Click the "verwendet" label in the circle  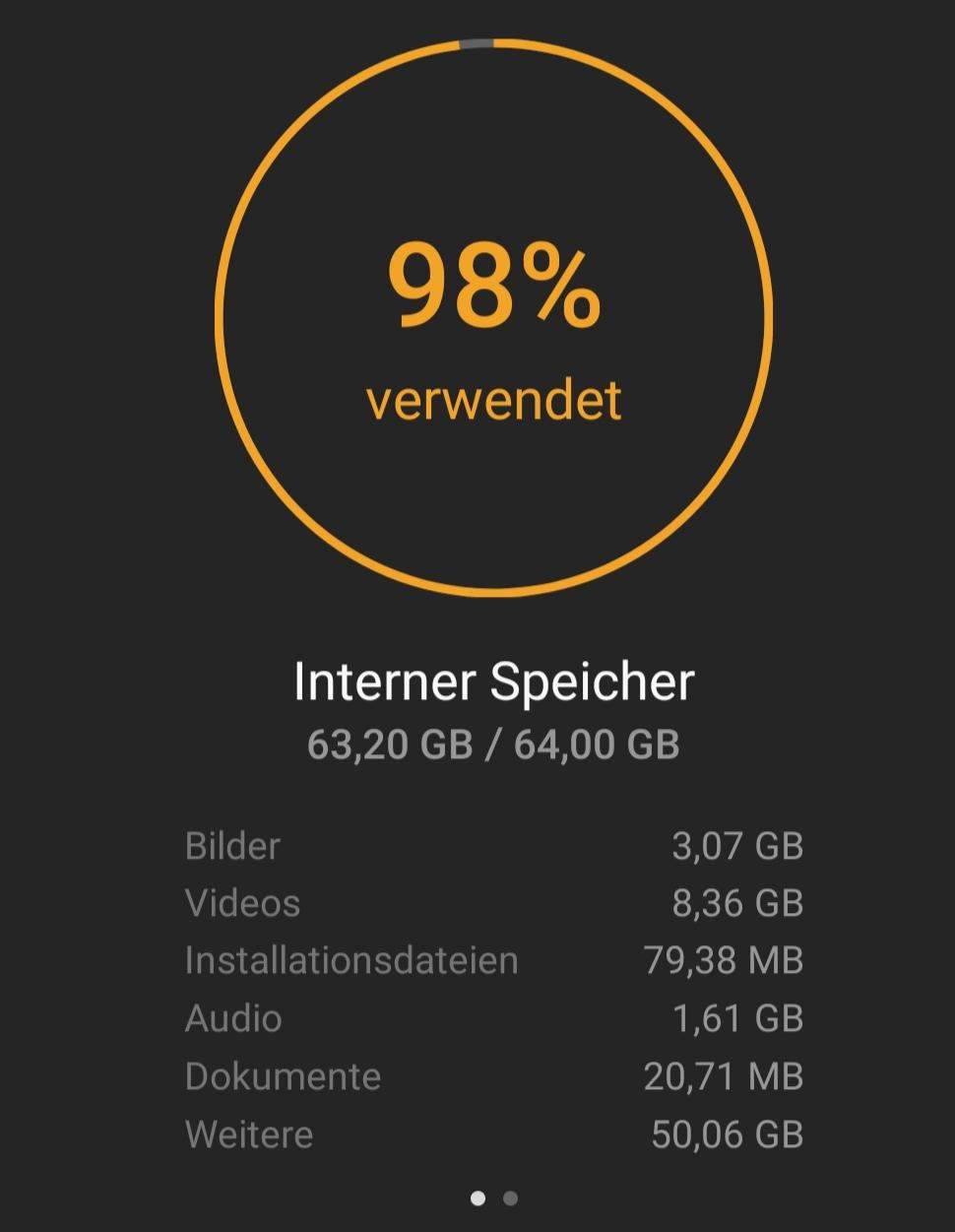(493, 400)
